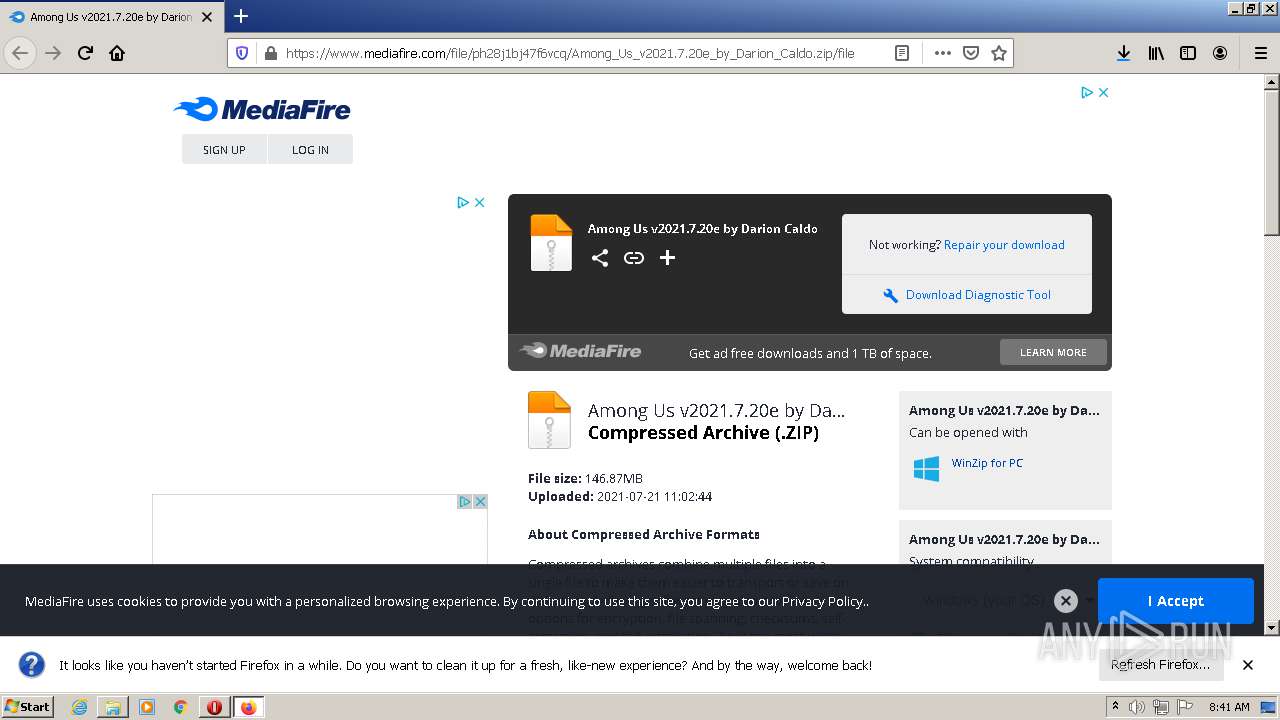This screenshot has width=1280, height=720.
Task: Add file to MediaFire account with plus
Action: (x=667, y=258)
